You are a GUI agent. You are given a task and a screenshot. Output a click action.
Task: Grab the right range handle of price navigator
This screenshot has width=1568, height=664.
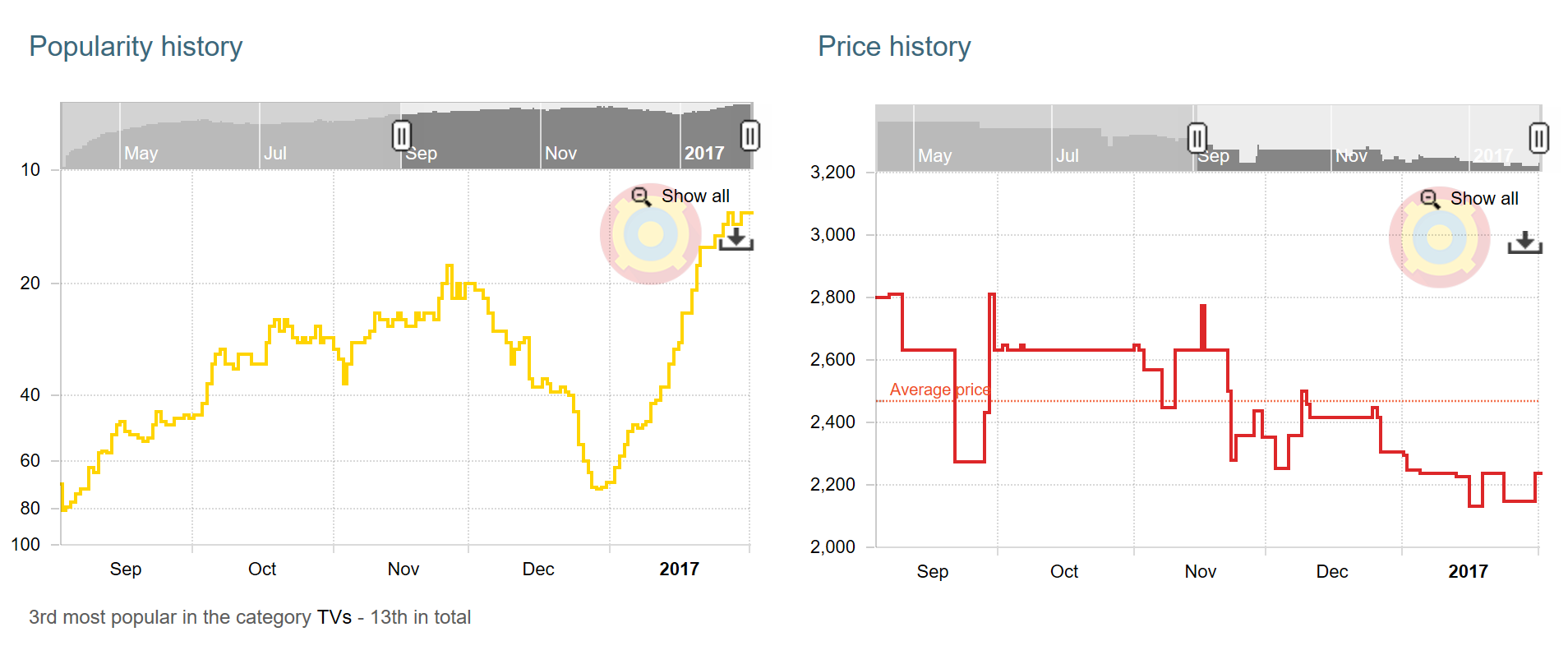coord(1539,137)
